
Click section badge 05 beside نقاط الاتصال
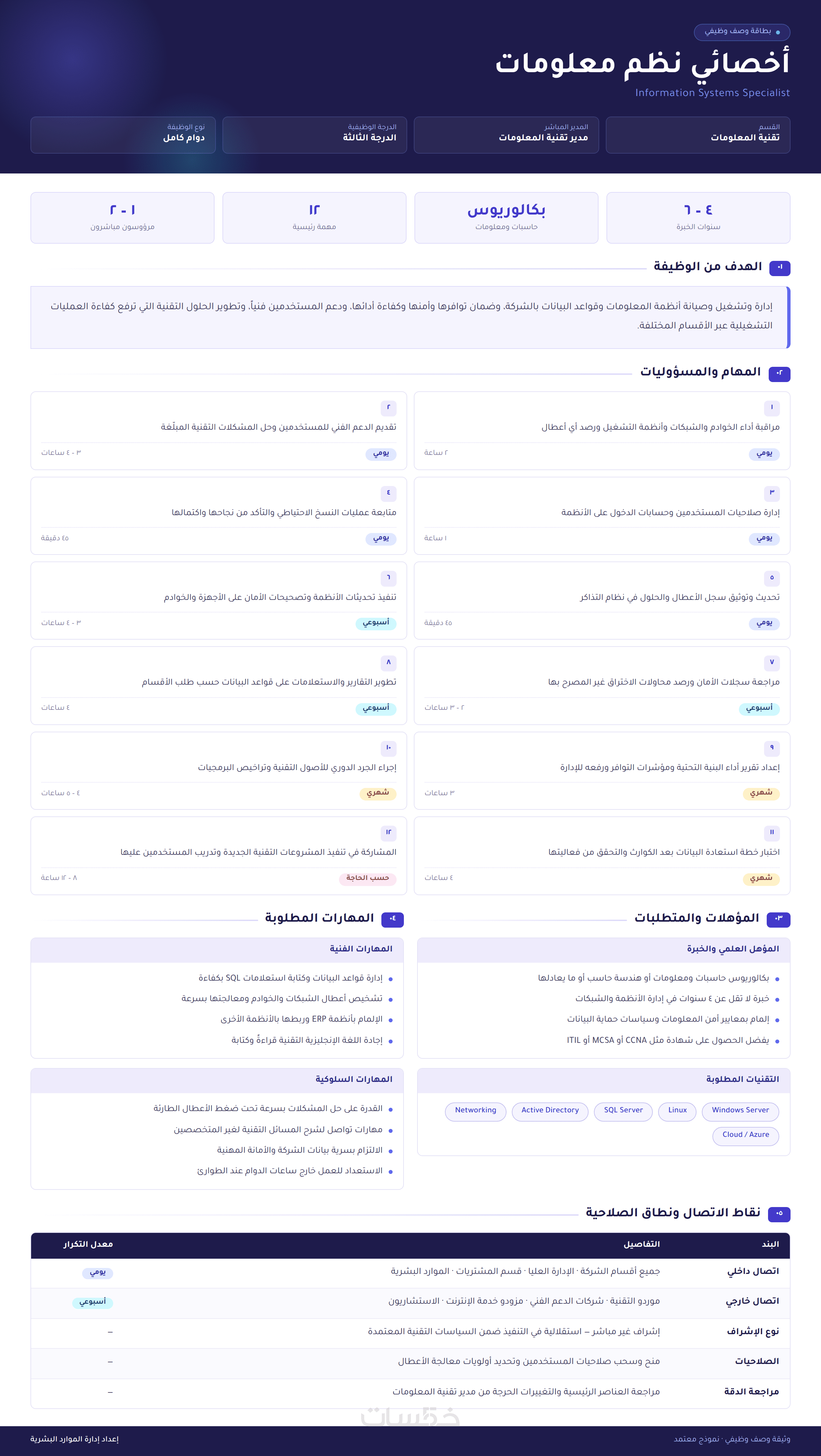[779, 1213]
